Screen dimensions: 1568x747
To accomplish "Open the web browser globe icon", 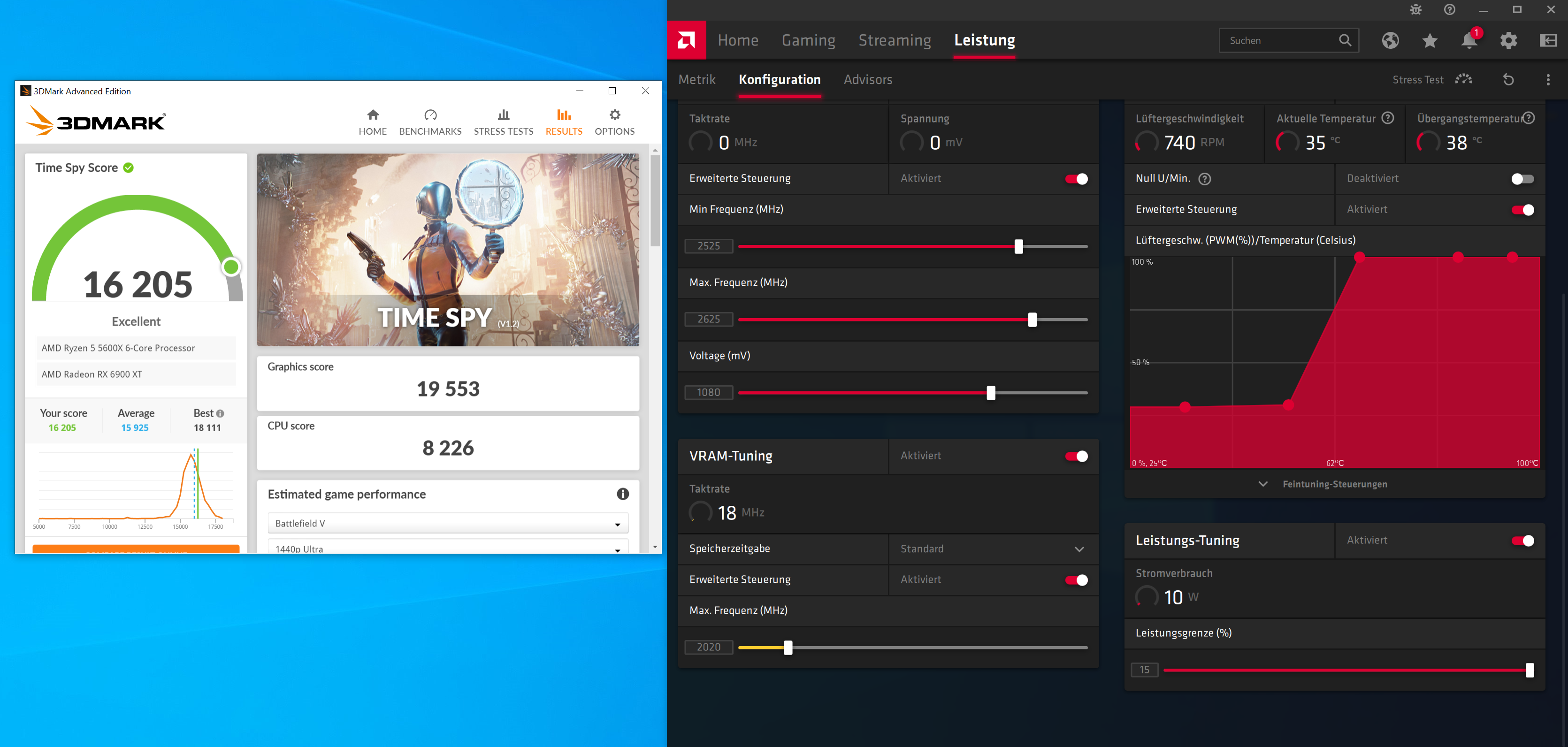I will [x=1390, y=41].
